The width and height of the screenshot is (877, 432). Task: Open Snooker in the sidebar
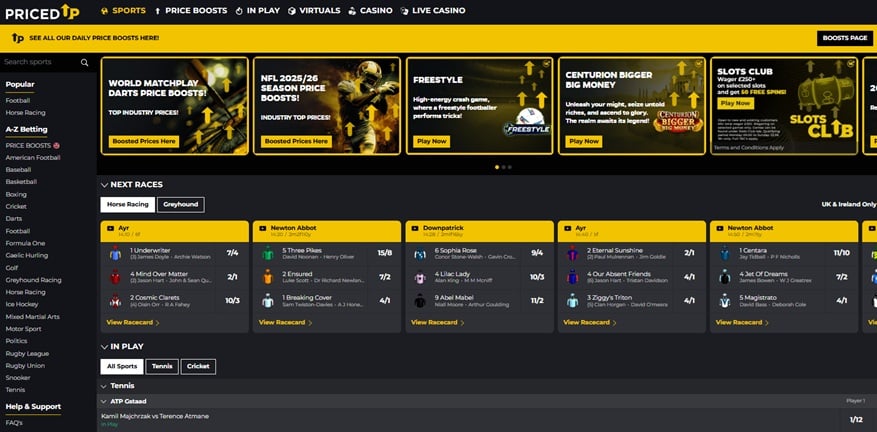pyautogui.click(x=18, y=378)
